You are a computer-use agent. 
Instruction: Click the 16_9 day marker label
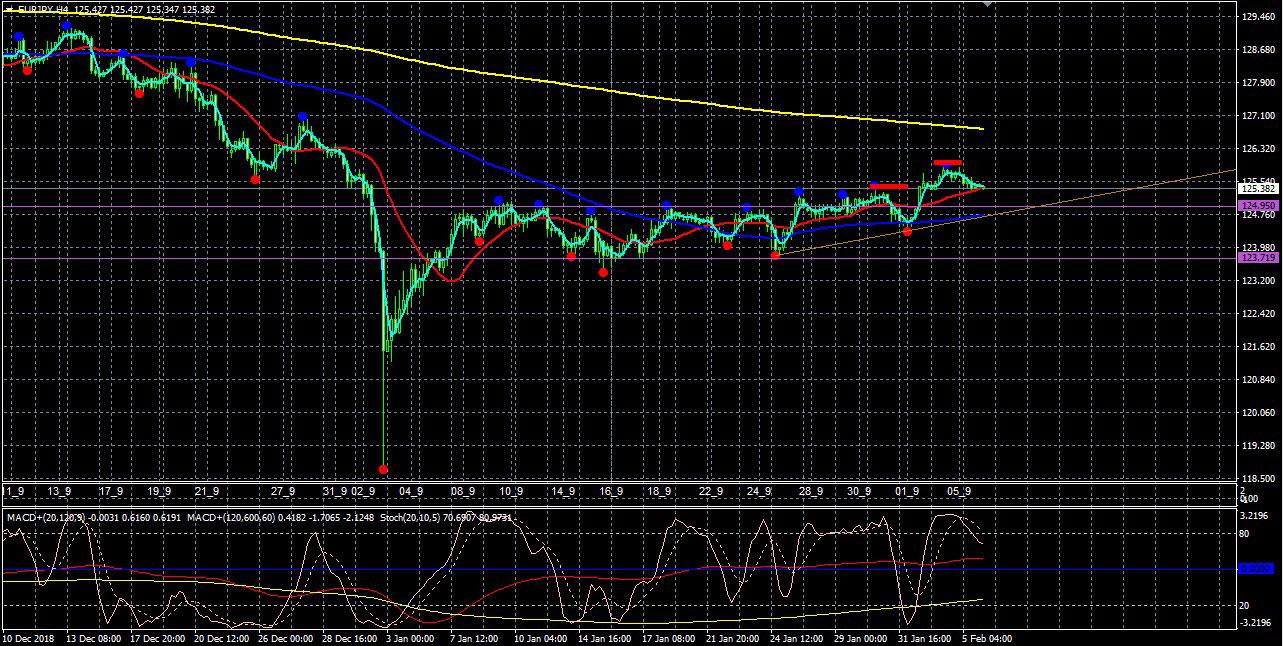pos(611,491)
